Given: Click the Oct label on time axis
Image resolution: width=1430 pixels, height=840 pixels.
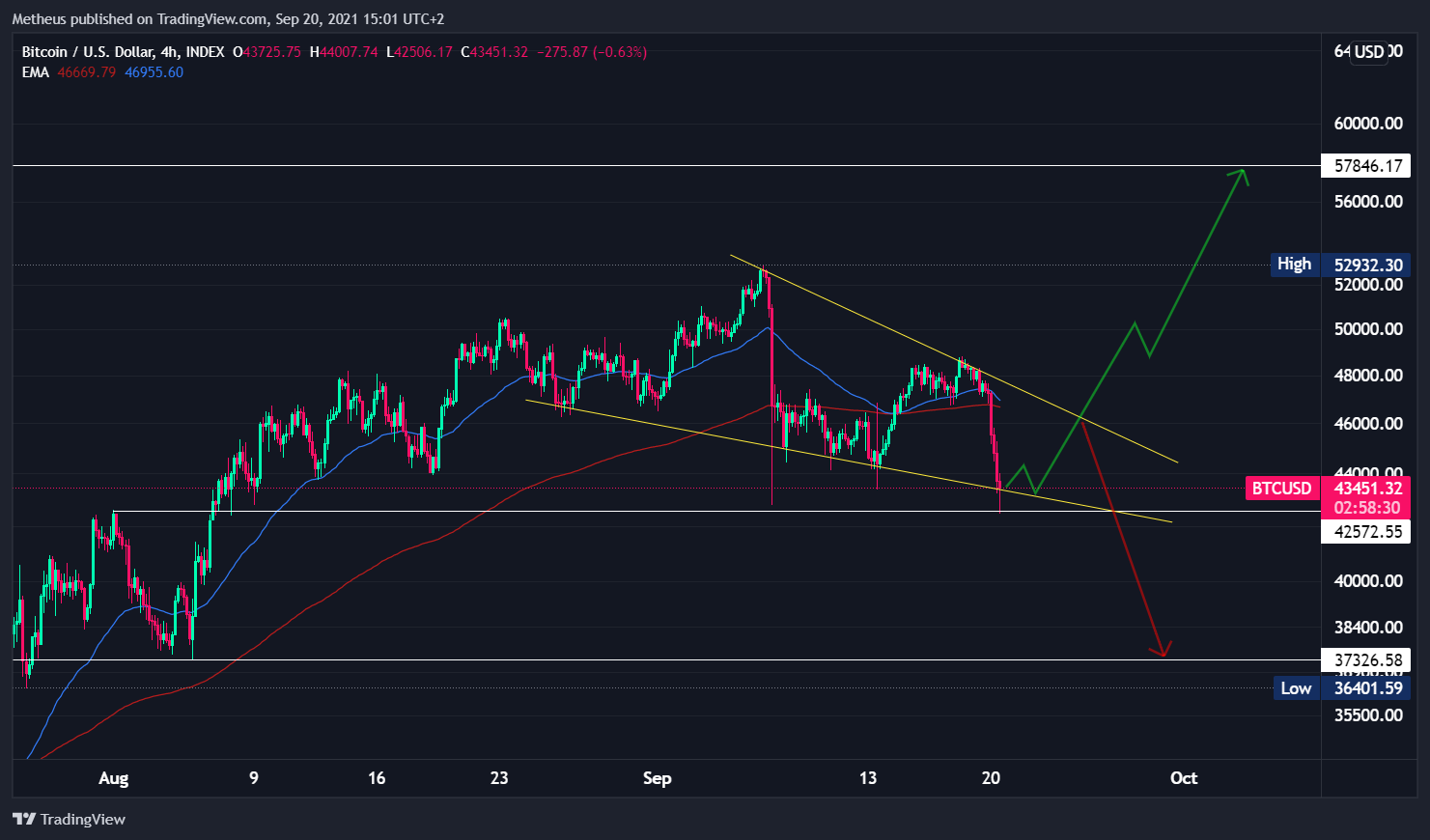Looking at the screenshot, I should [x=1184, y=778].
